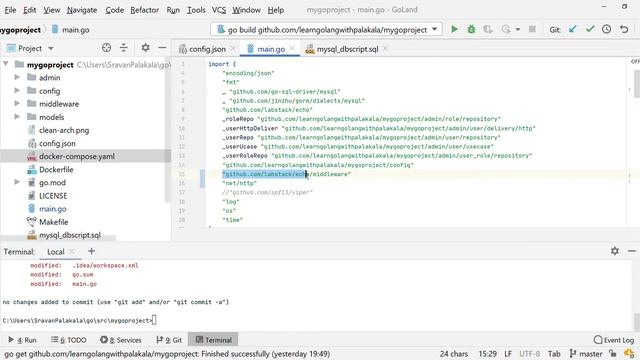Start debugging with the bug icon

coord(471,29)
